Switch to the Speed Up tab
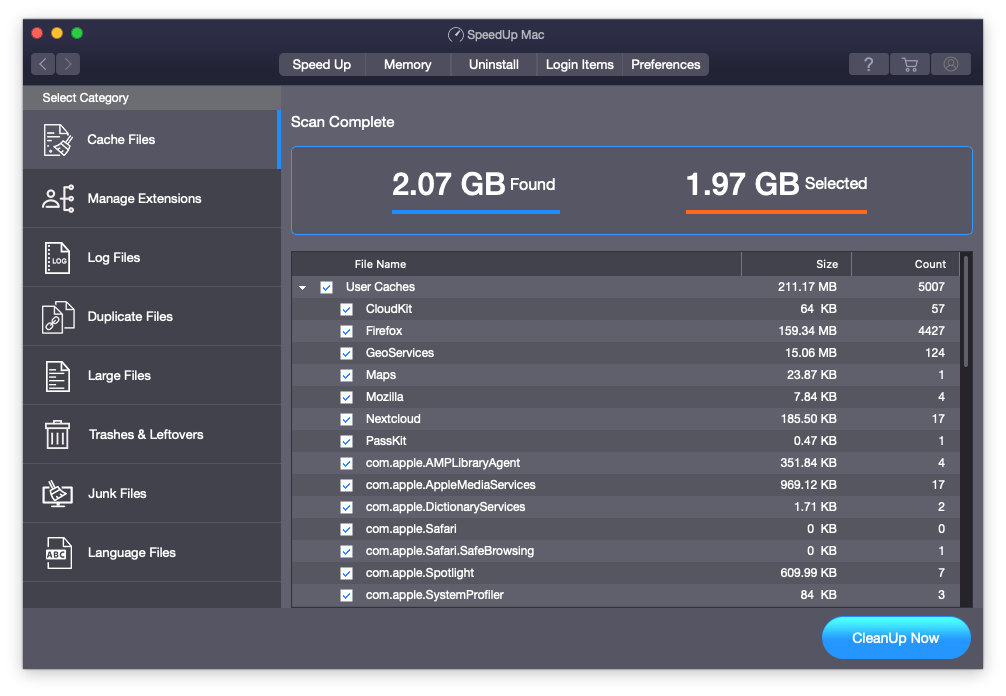 pyautogui.click(x=322, y=64)
